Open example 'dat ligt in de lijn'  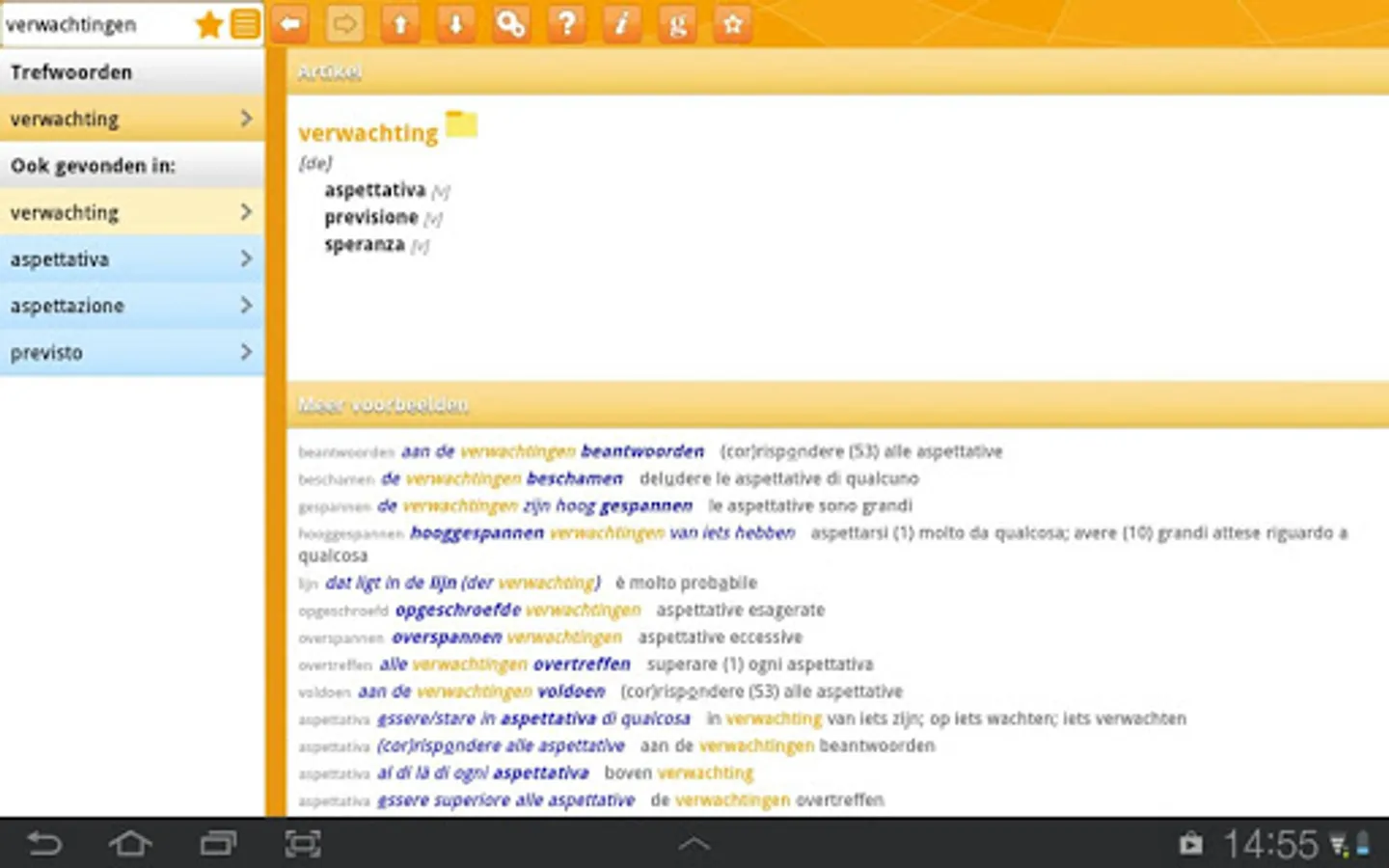[463, 583]
